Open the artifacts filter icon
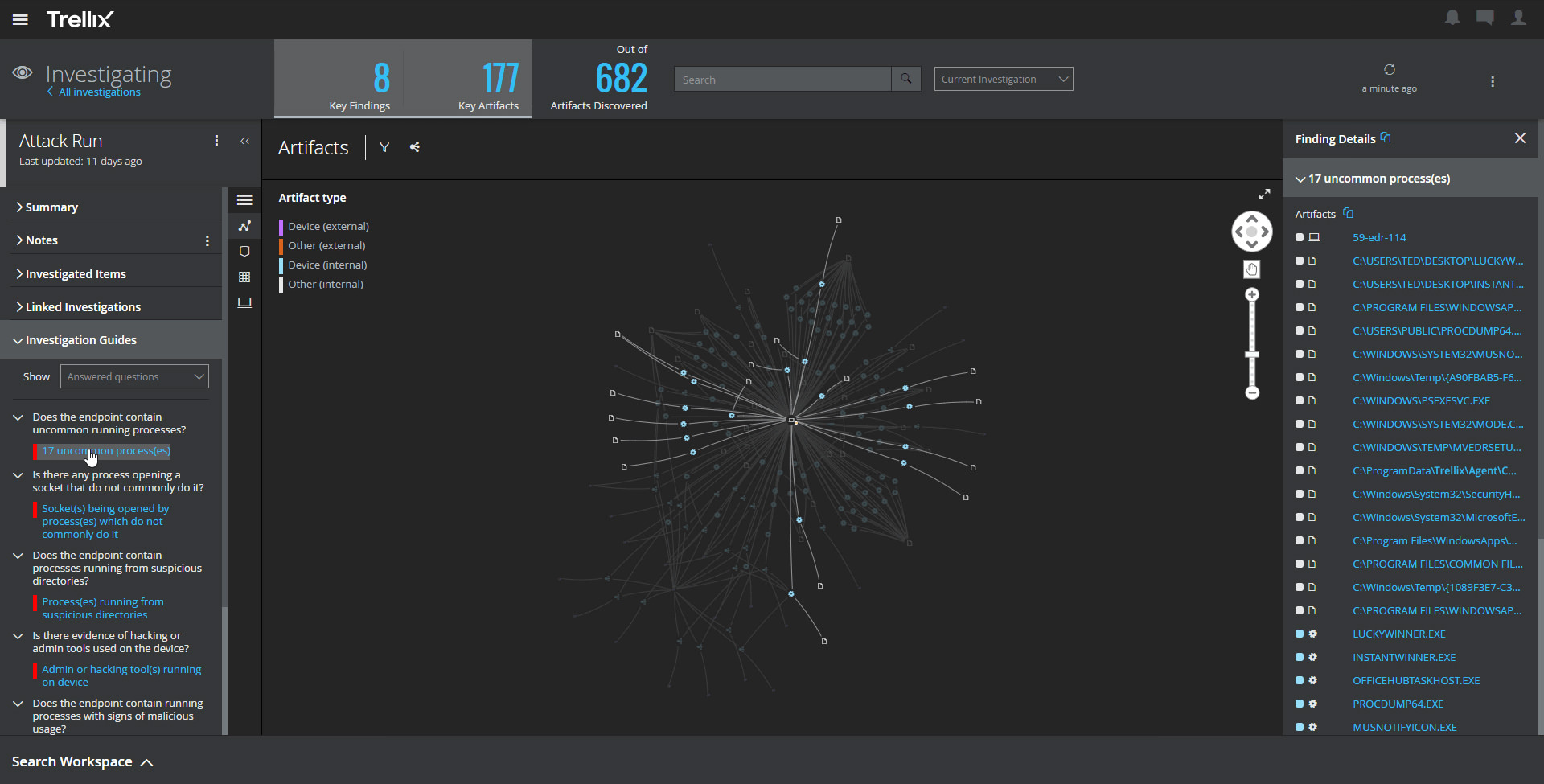Screen dimensions: 1544x784 coord(384,147)
